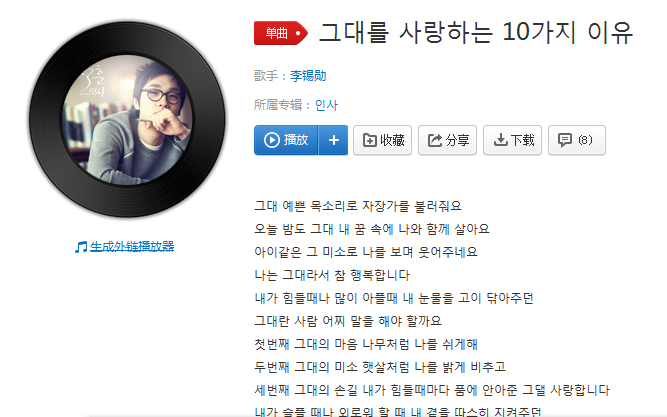Viewport: 667px width, 417px height.
Task: Click the share arrow icon
Action: 435,140
